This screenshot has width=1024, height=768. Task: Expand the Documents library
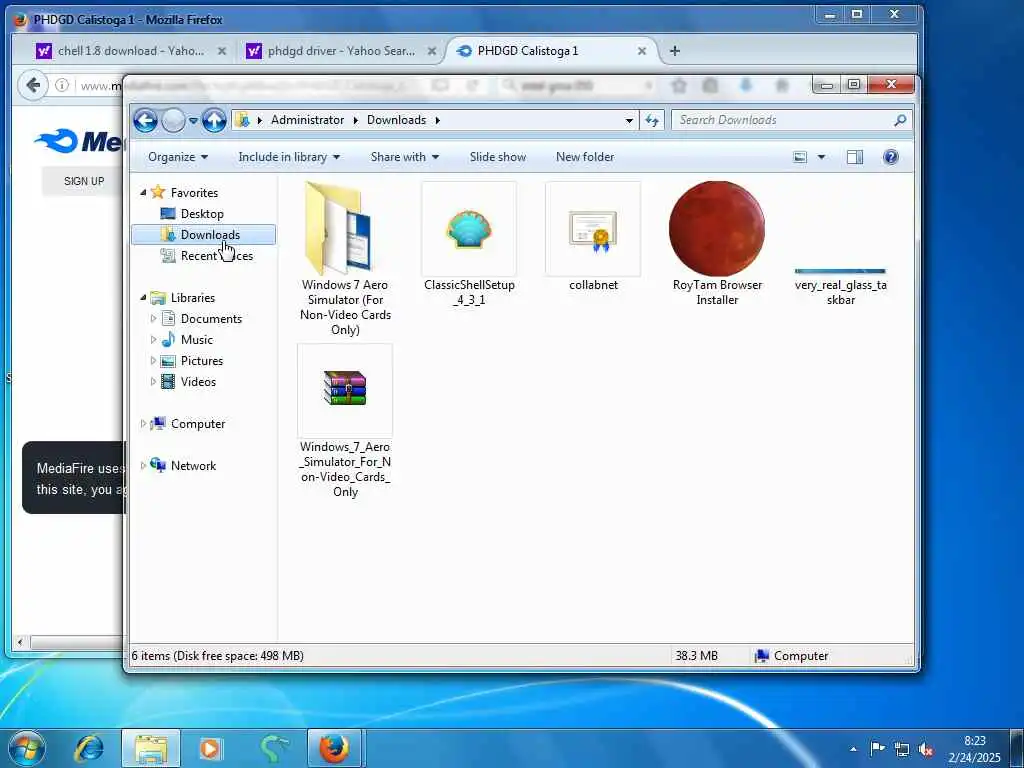coord(153,319)
